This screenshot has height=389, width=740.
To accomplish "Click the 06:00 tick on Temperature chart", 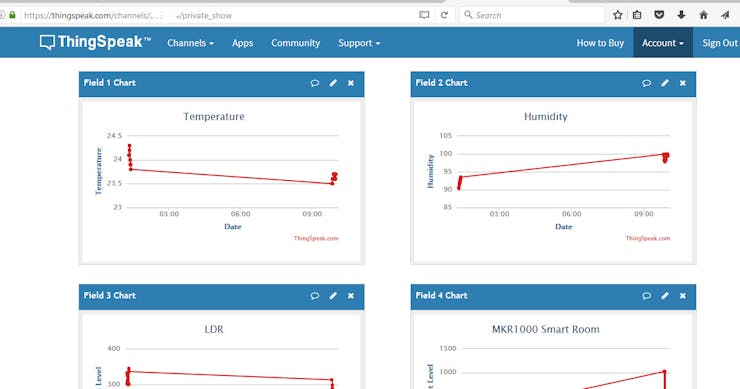I will click(x=241, y=214).
